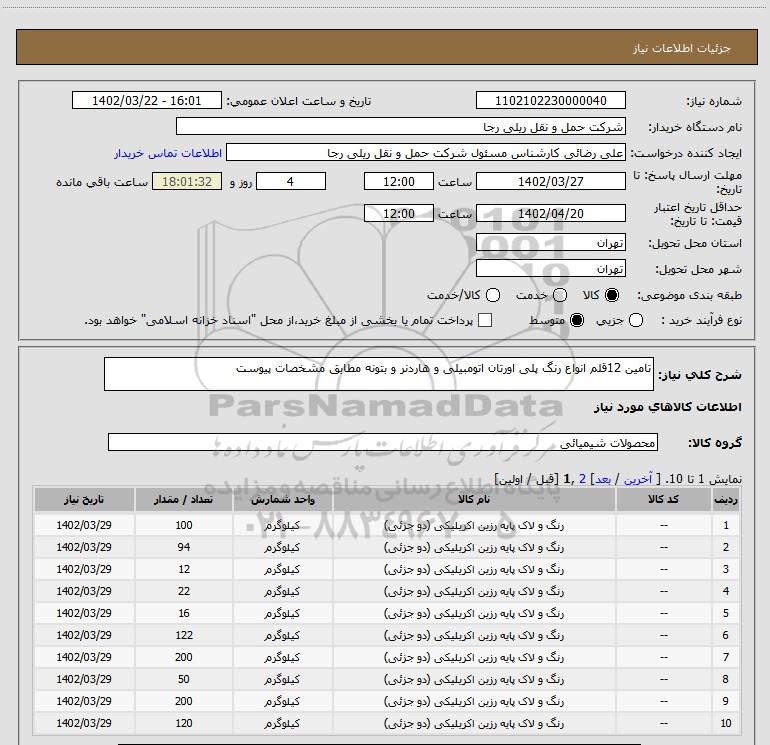This screenshot has width=770, height=745.
Task: Click the نام کالا column header
Action: 474,499
